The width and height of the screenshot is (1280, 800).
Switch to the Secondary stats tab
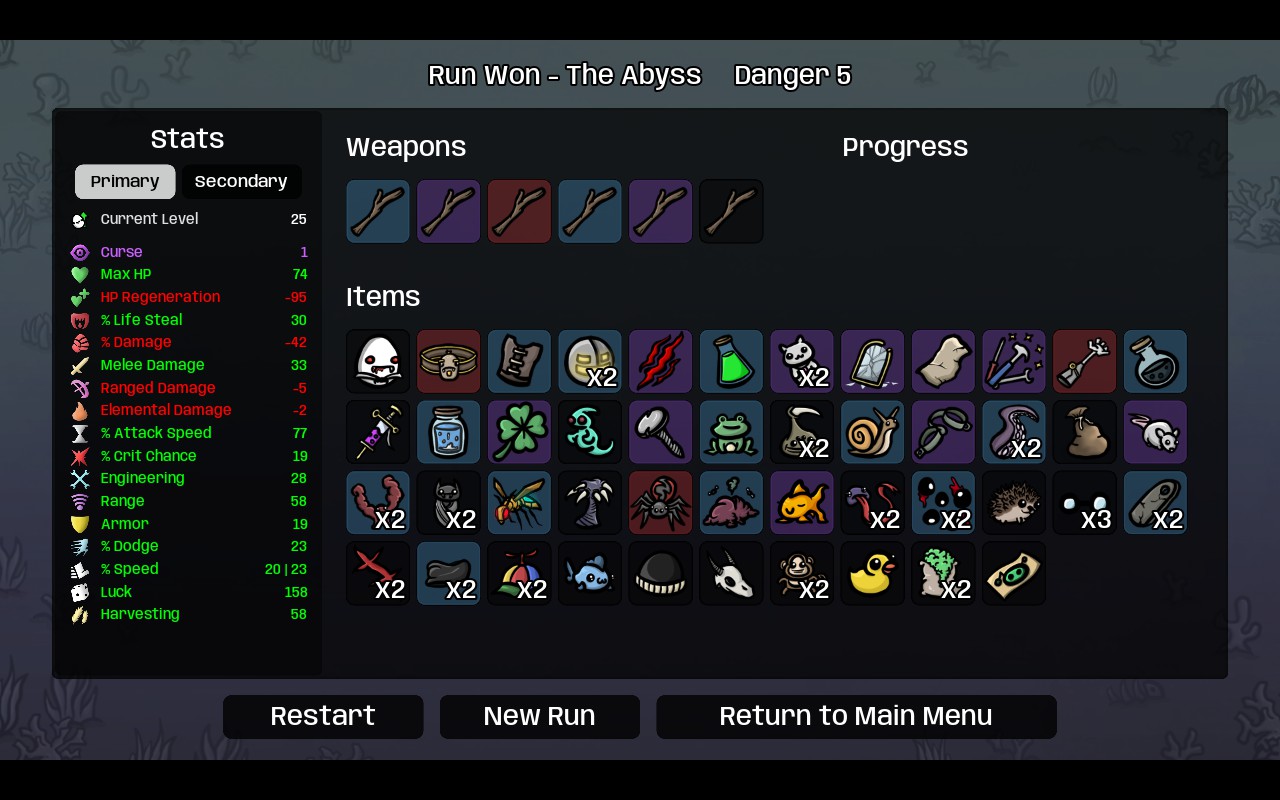coord(241,182)
